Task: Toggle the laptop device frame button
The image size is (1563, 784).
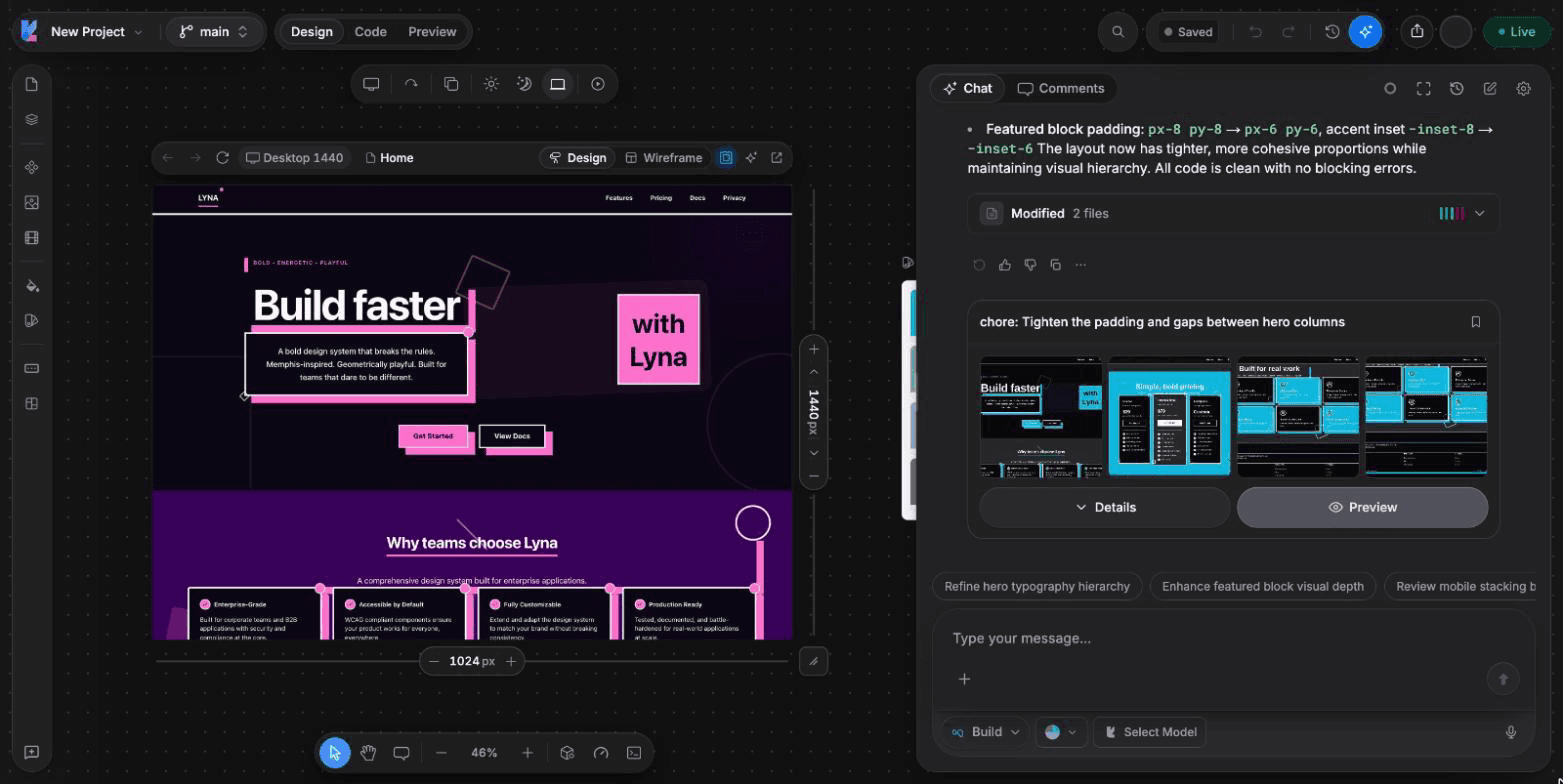Action: [557, 84]
